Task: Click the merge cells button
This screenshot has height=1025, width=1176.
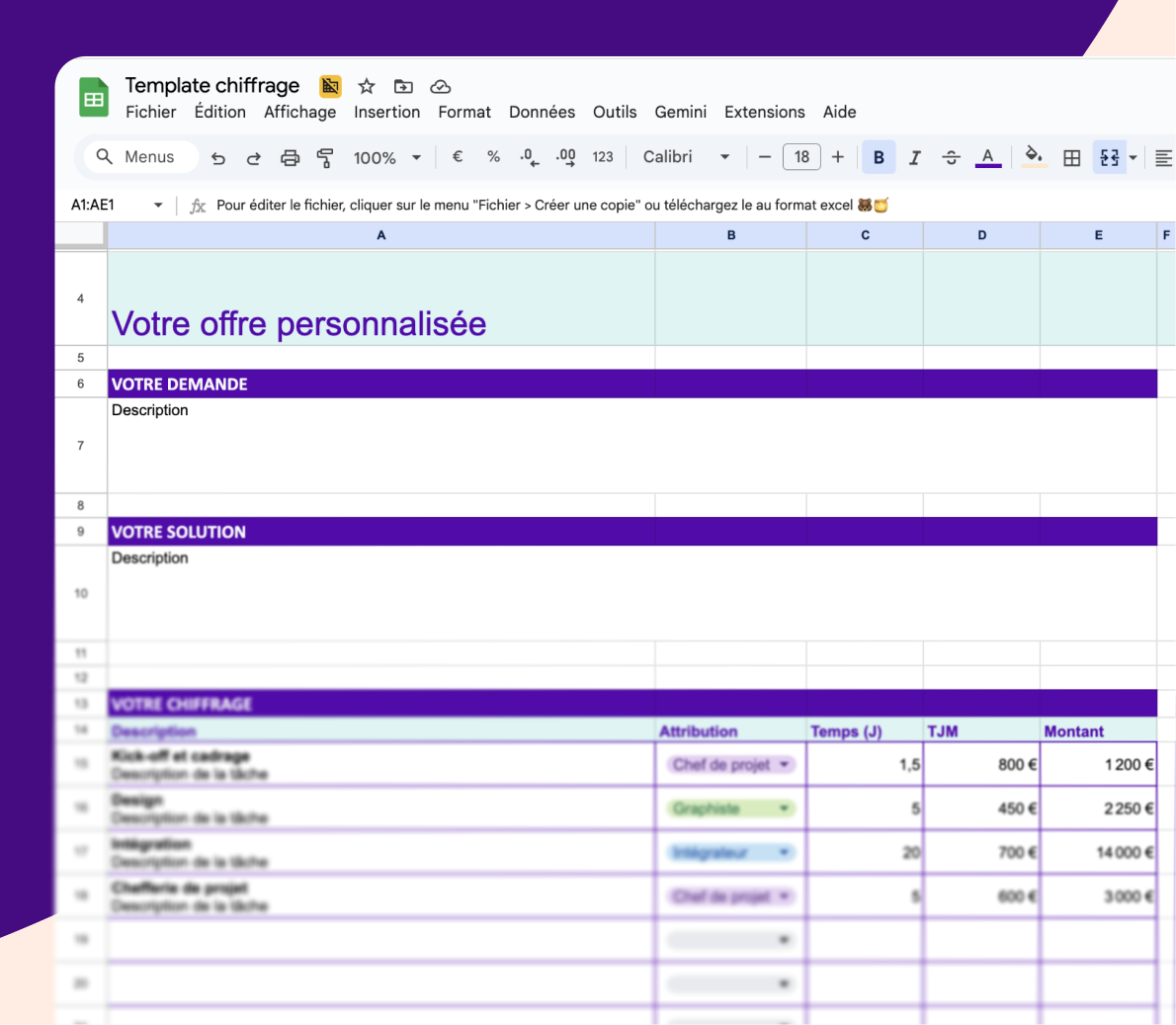Action: pos(1109,157)
